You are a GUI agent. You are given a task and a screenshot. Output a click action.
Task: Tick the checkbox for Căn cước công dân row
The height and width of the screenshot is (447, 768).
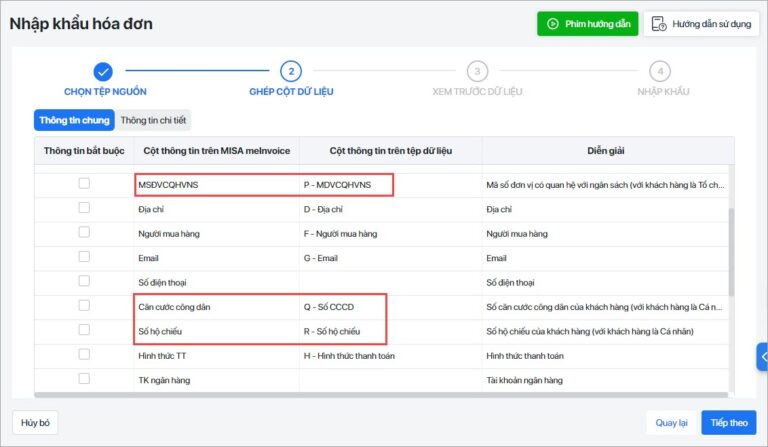[84, 306]
